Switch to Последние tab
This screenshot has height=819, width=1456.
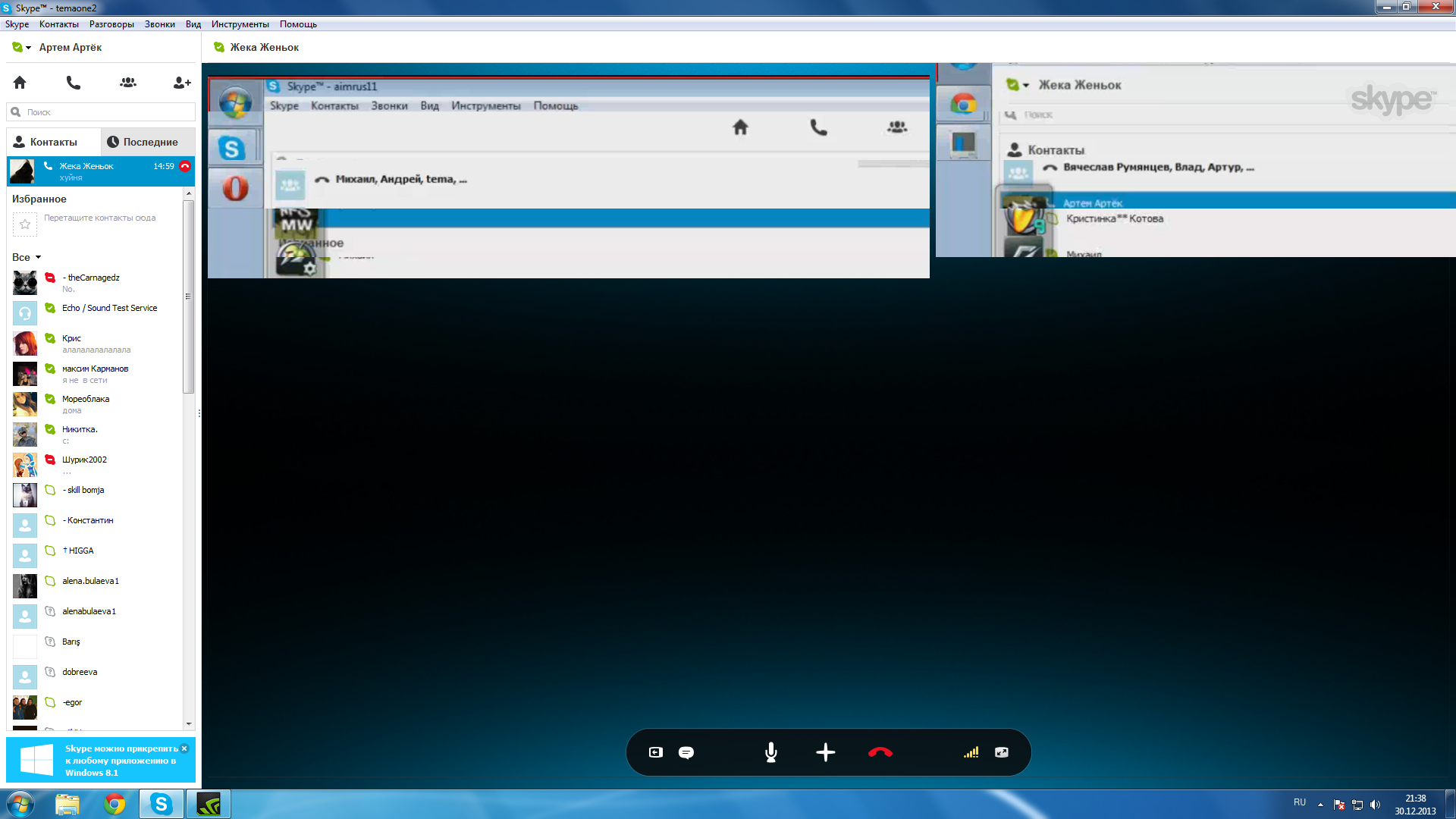click(148, 142)
